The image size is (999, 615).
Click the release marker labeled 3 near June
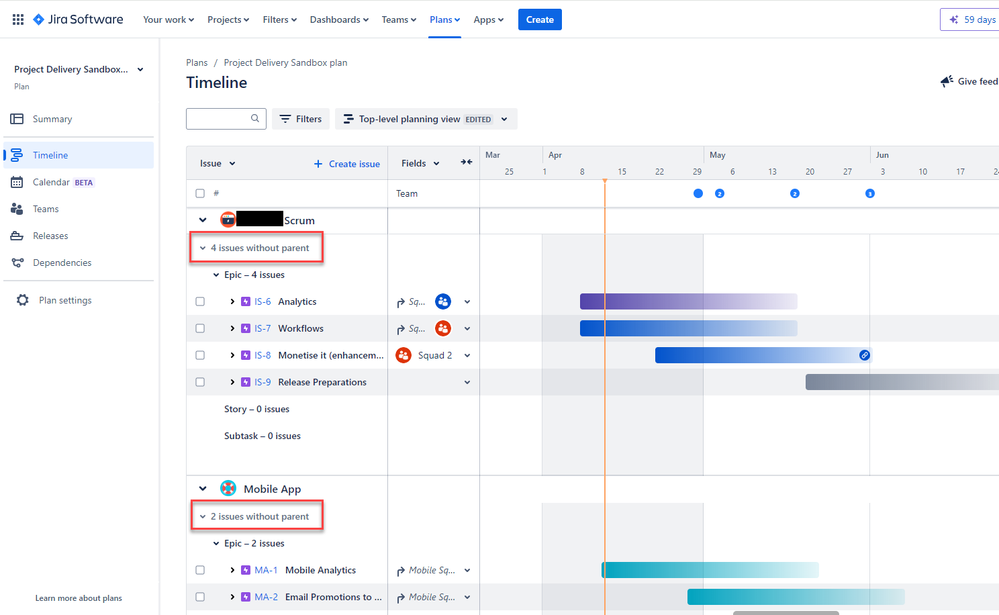pyautogui.click(x=870, y=193)
